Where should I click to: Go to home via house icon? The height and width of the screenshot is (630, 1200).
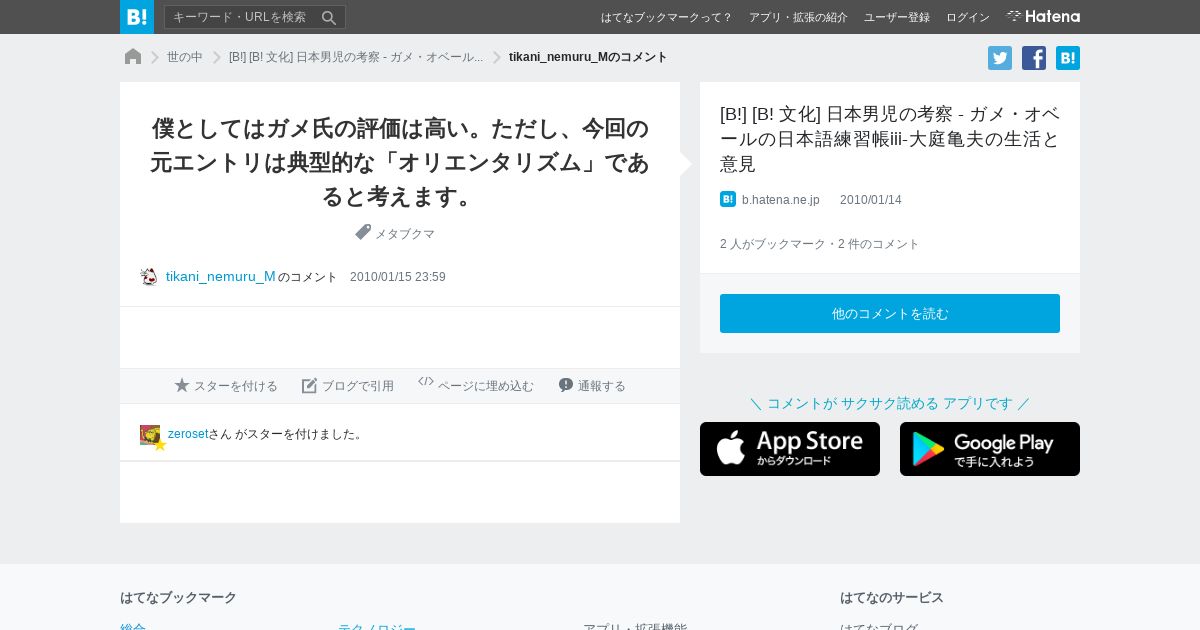click(x=133, y=57)
